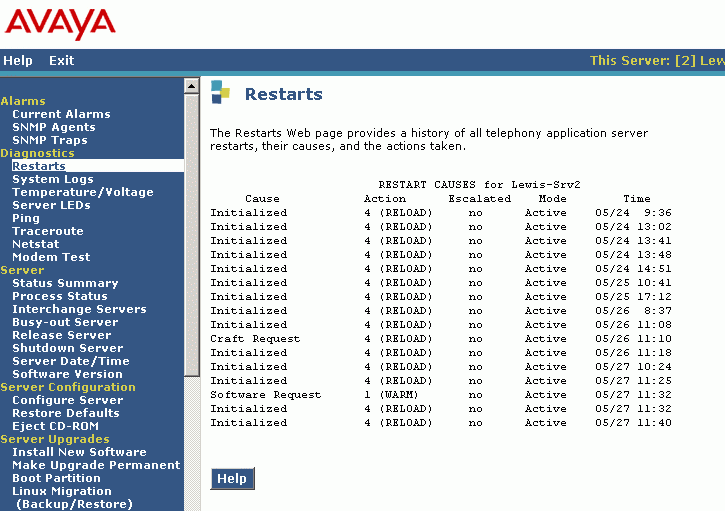
Task: Open Install New Software page
Action: coord(79,452)
